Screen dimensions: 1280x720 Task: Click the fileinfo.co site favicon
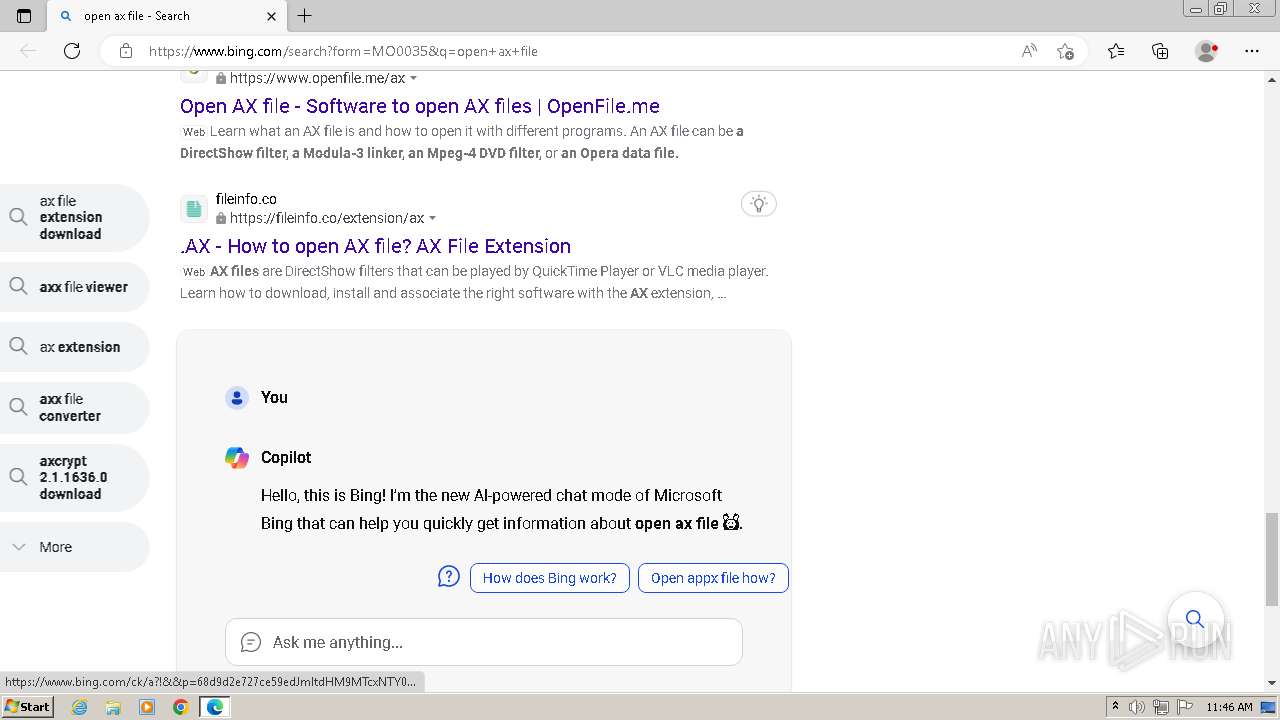point(194,209)
